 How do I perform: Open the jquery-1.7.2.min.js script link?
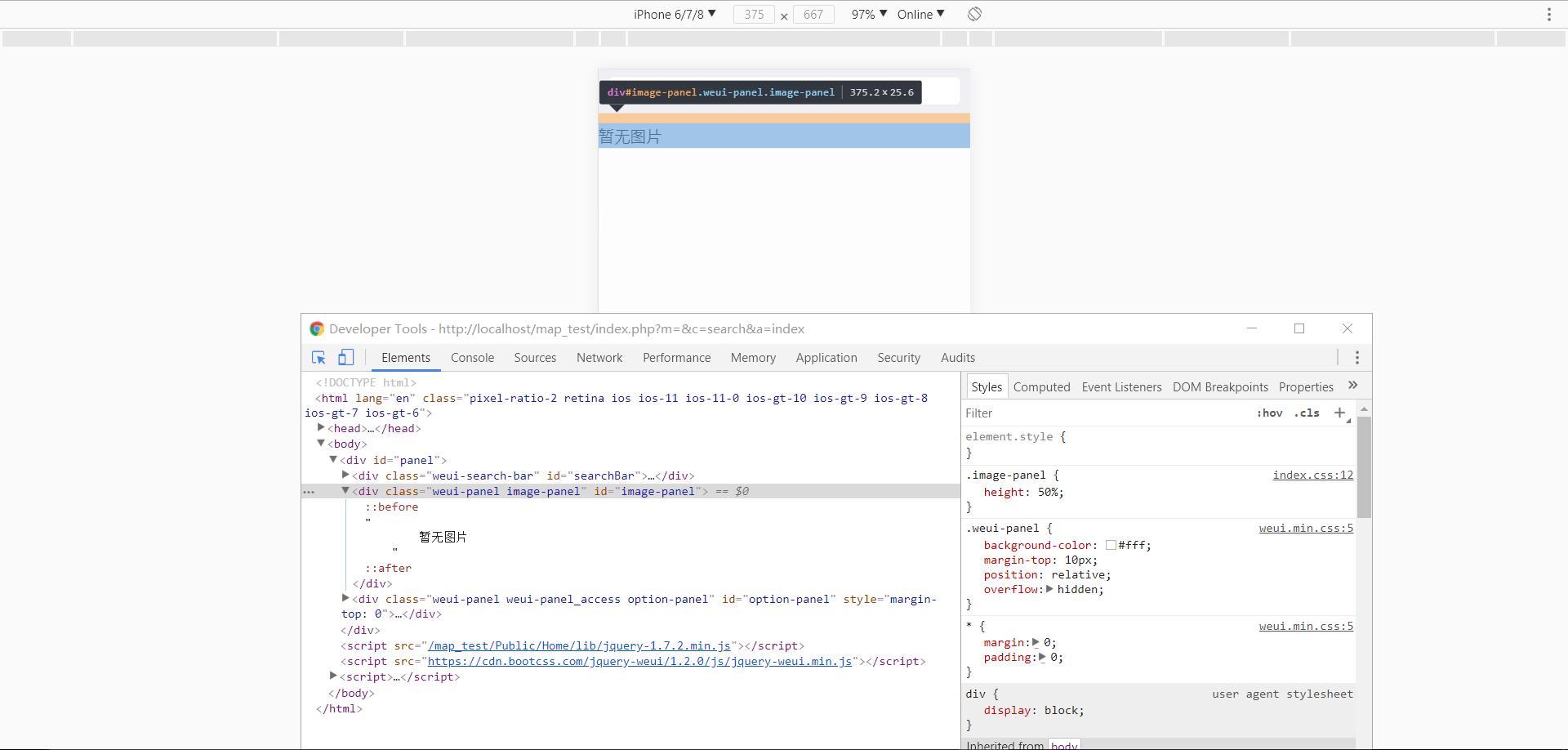pos(579,646)
